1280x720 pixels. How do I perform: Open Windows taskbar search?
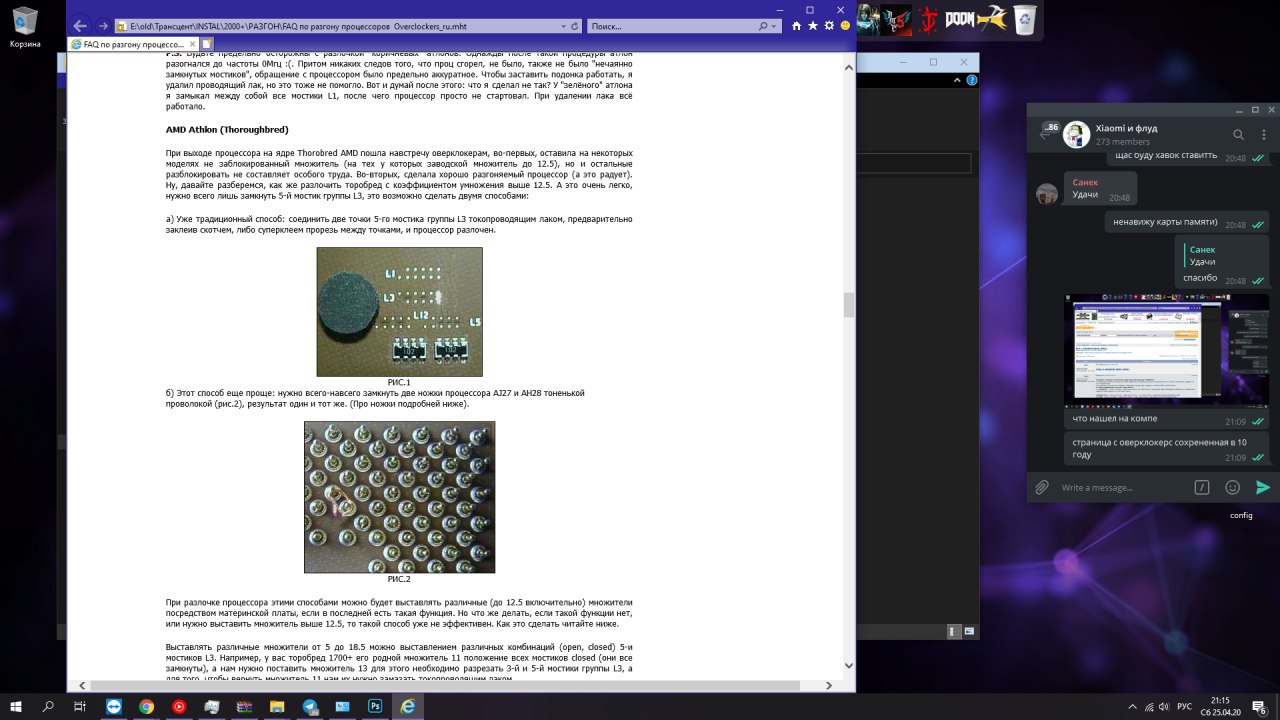coord(48,706)
